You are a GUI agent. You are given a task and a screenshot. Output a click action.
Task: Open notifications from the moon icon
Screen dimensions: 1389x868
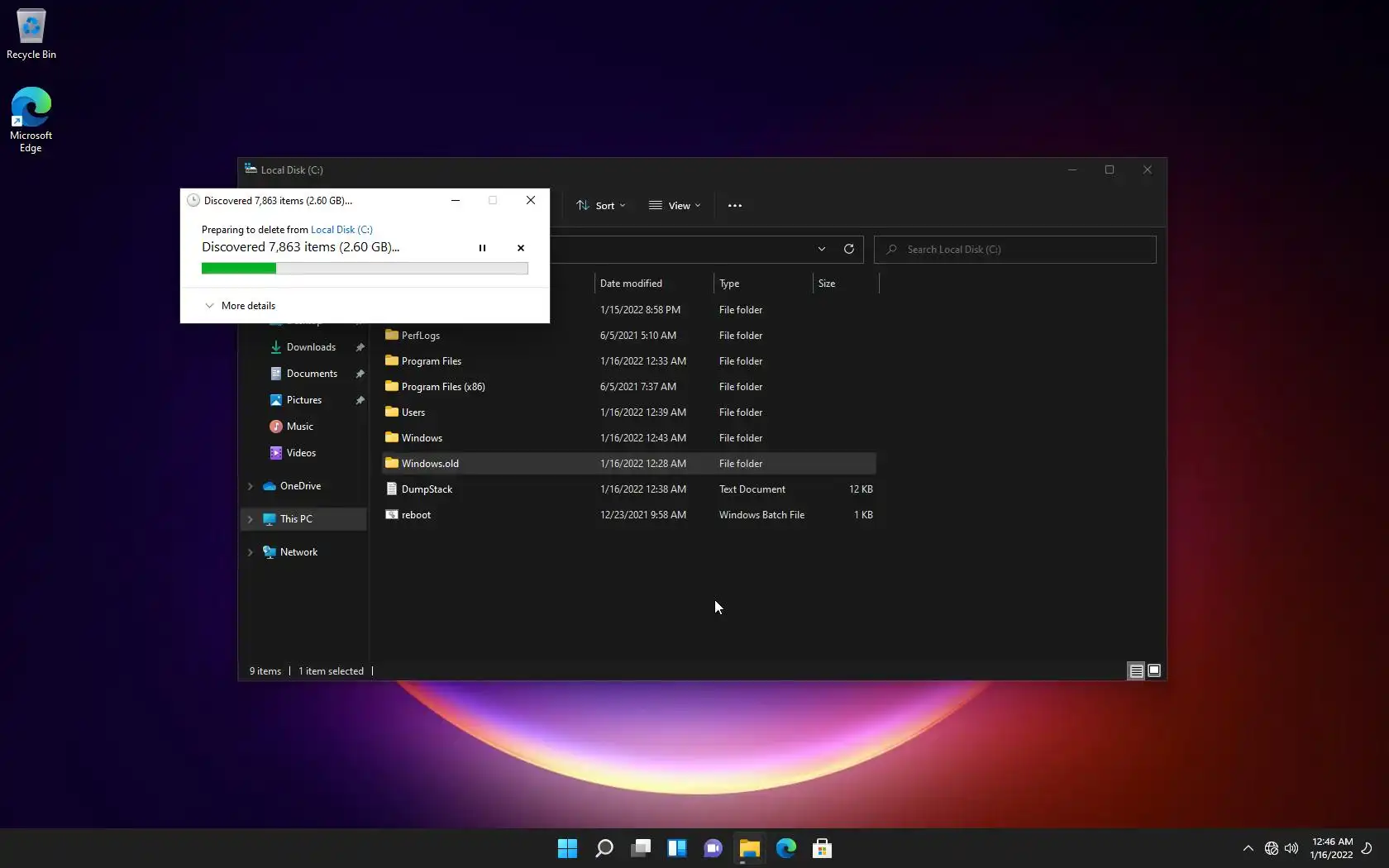click(1367, 848)
